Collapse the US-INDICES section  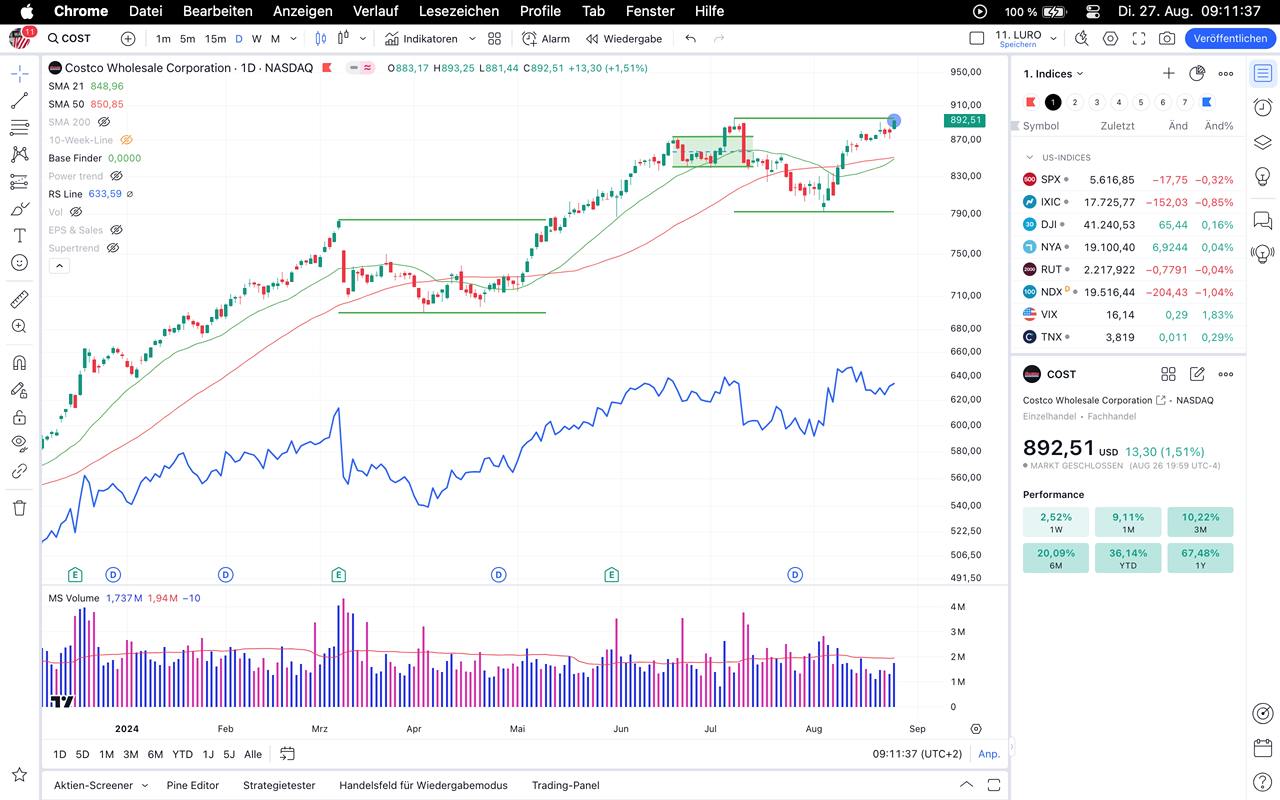point(1029,158)
